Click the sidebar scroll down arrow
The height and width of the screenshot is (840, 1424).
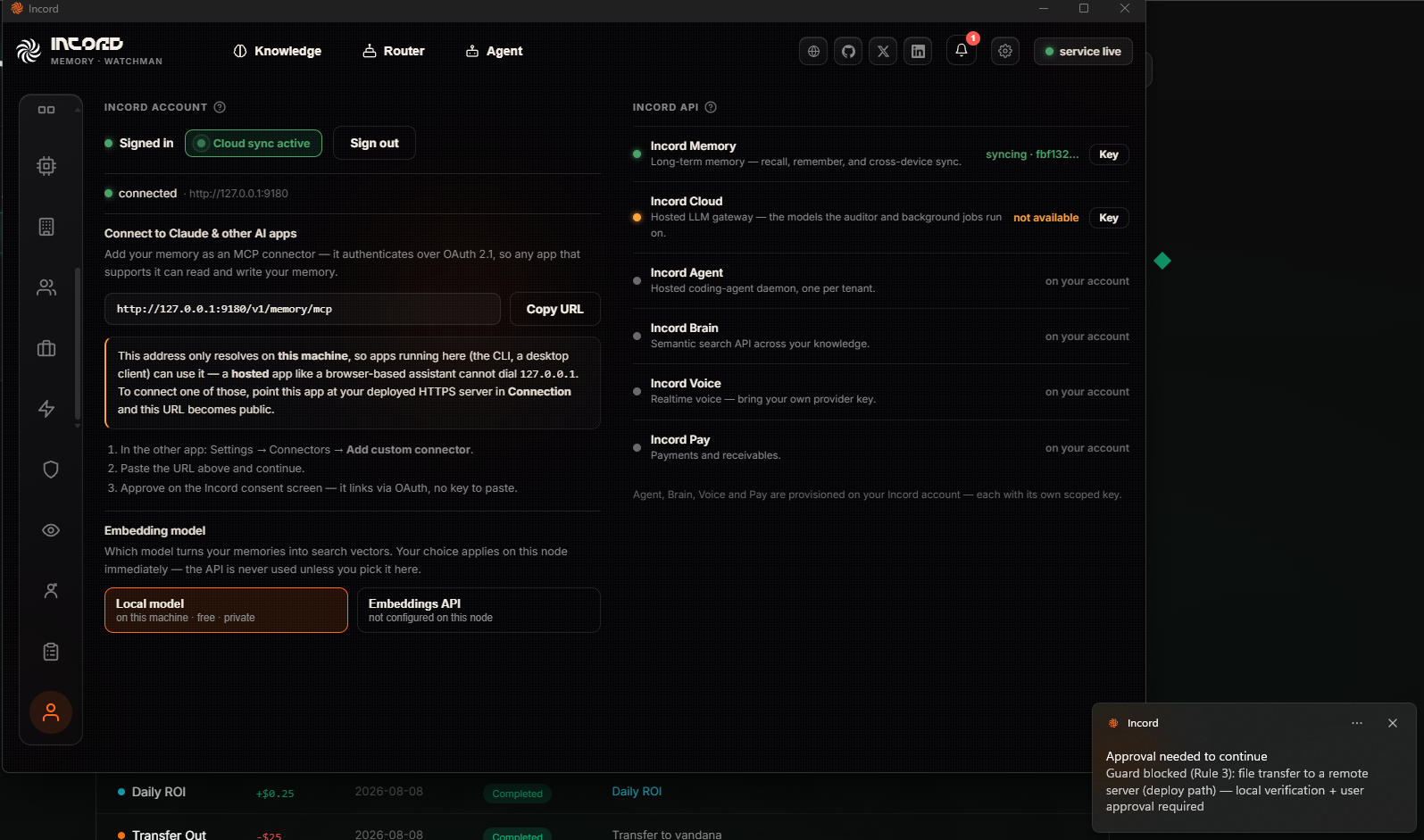point(78,426)
